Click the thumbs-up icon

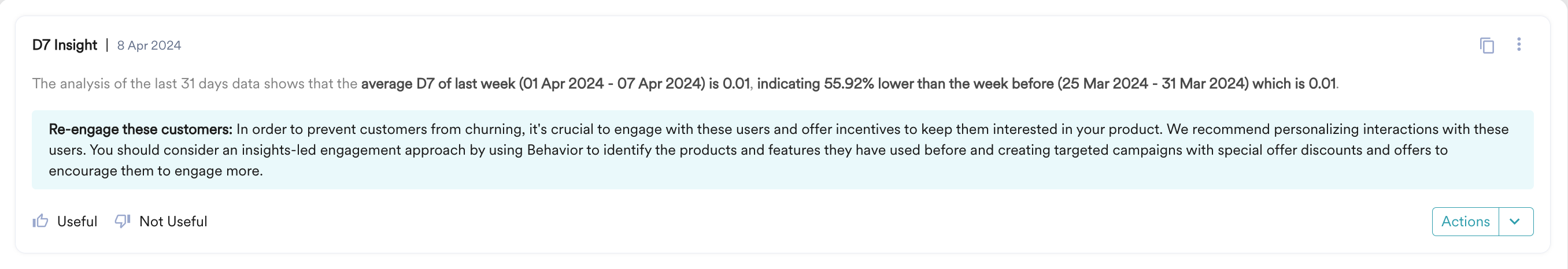(x=40, y=221)
